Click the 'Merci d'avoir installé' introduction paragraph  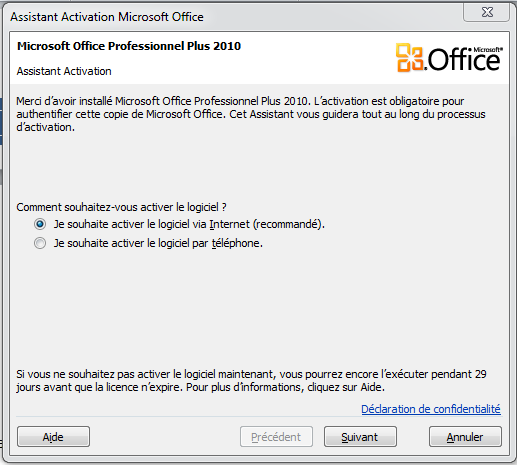251,114
